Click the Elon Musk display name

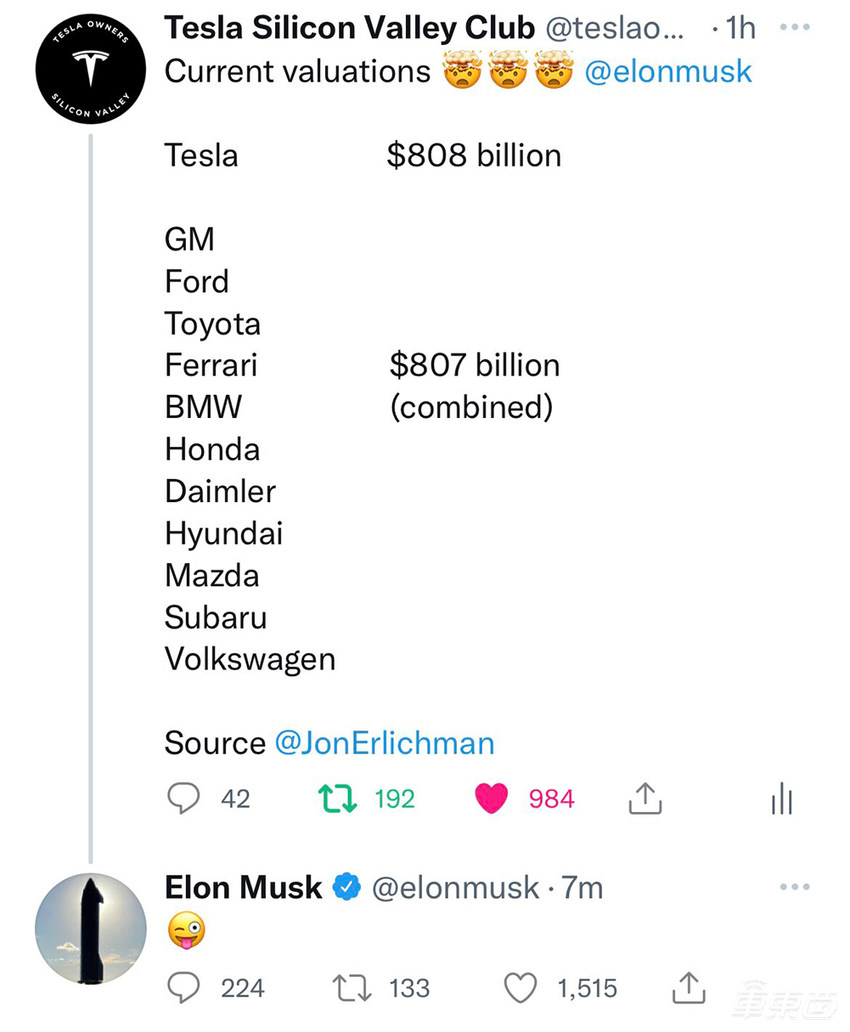pos(243,887)
